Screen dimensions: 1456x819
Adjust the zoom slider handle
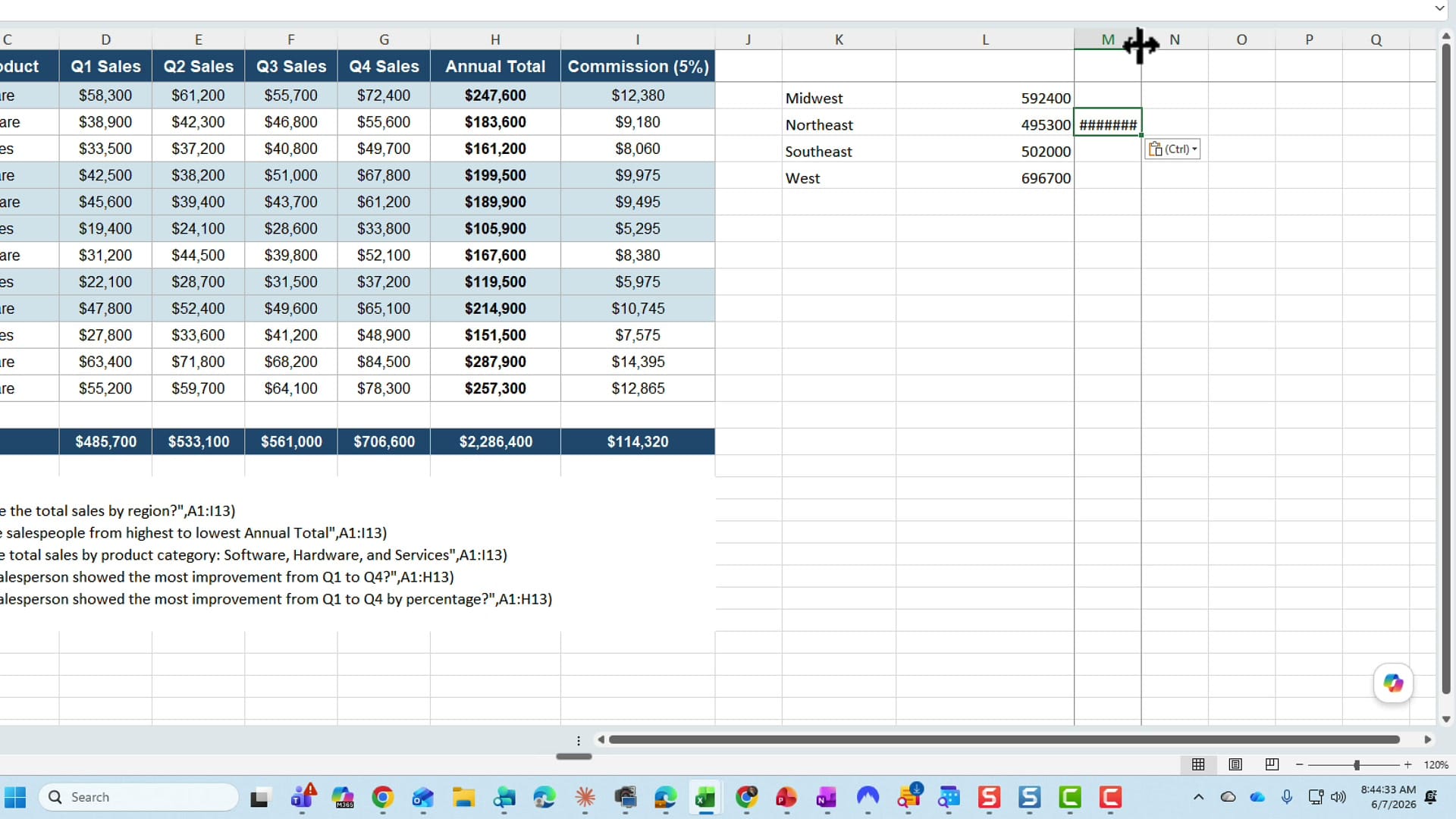click(x=1357, y=765)
